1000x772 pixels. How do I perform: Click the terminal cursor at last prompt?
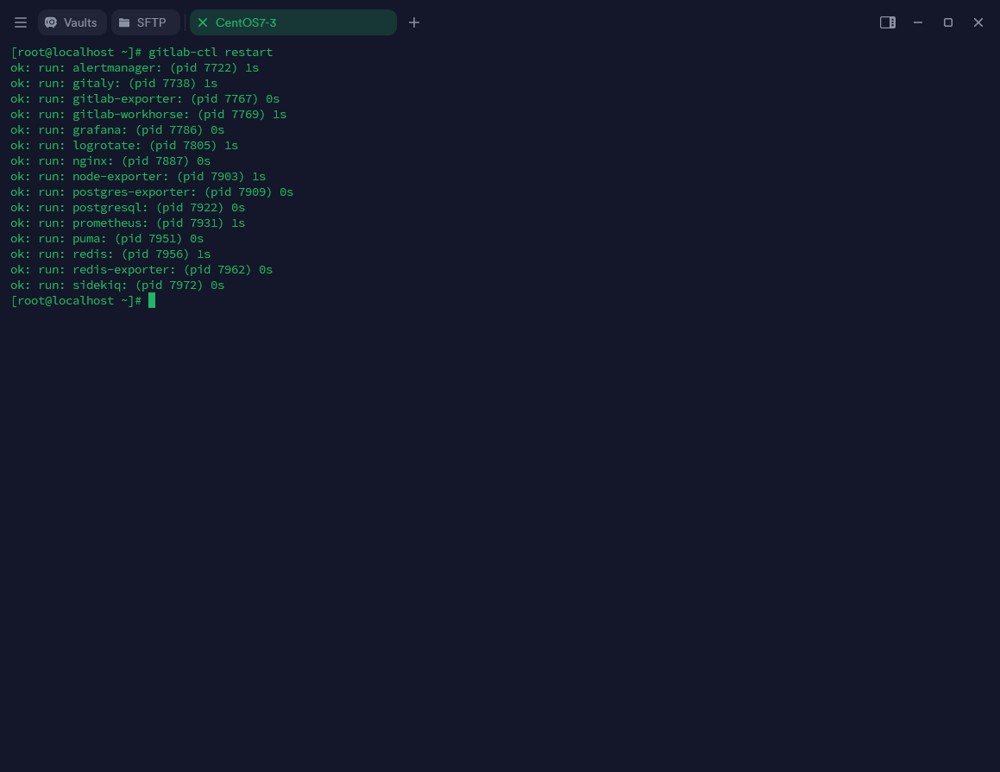[x=152, y=301]
